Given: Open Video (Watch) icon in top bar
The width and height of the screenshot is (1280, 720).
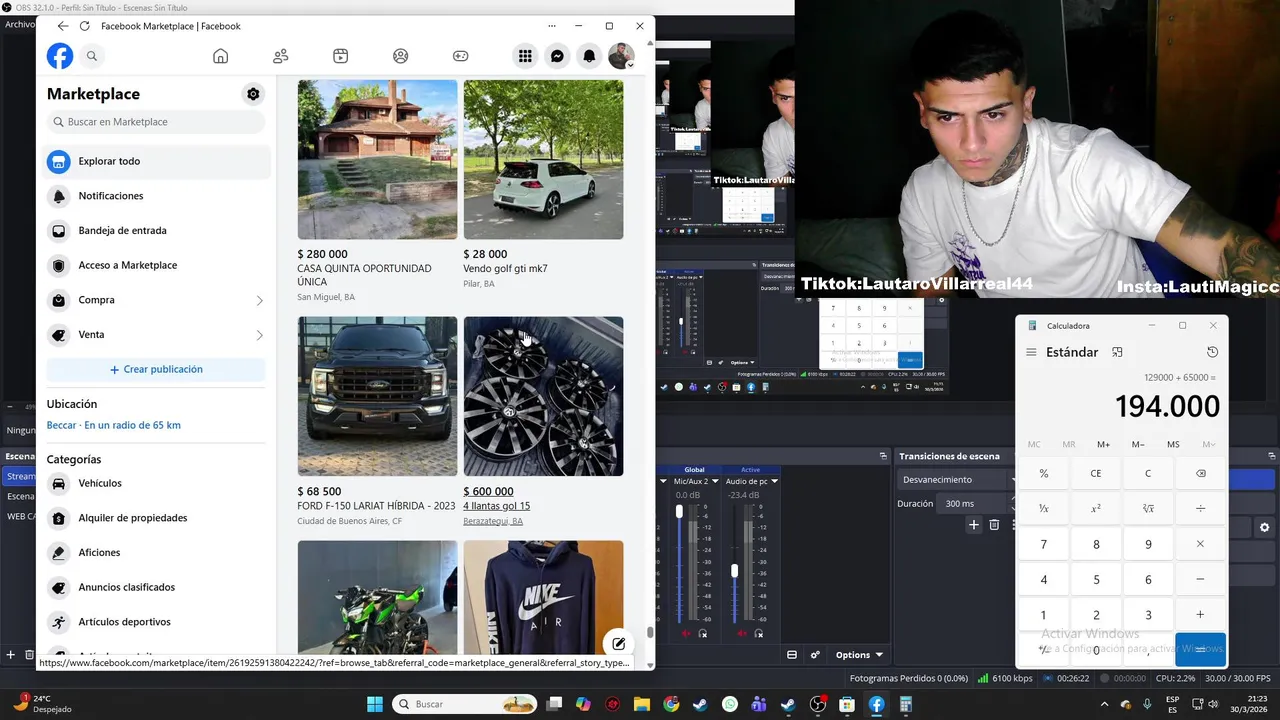Looking at the screenshot, I should 341,56.
